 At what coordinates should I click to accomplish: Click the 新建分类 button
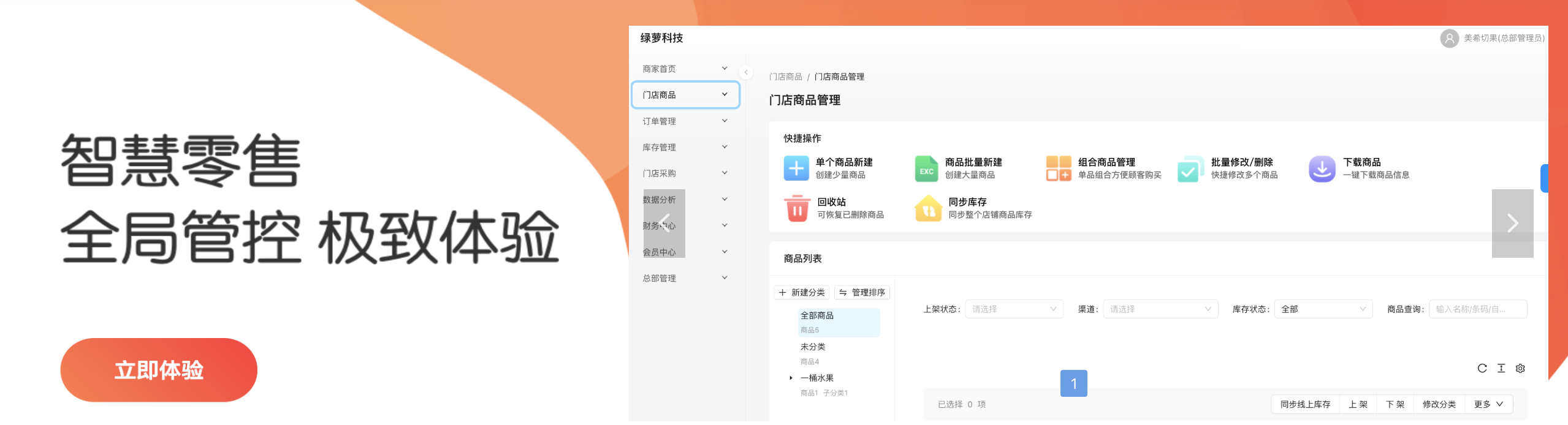click(802, 293)
